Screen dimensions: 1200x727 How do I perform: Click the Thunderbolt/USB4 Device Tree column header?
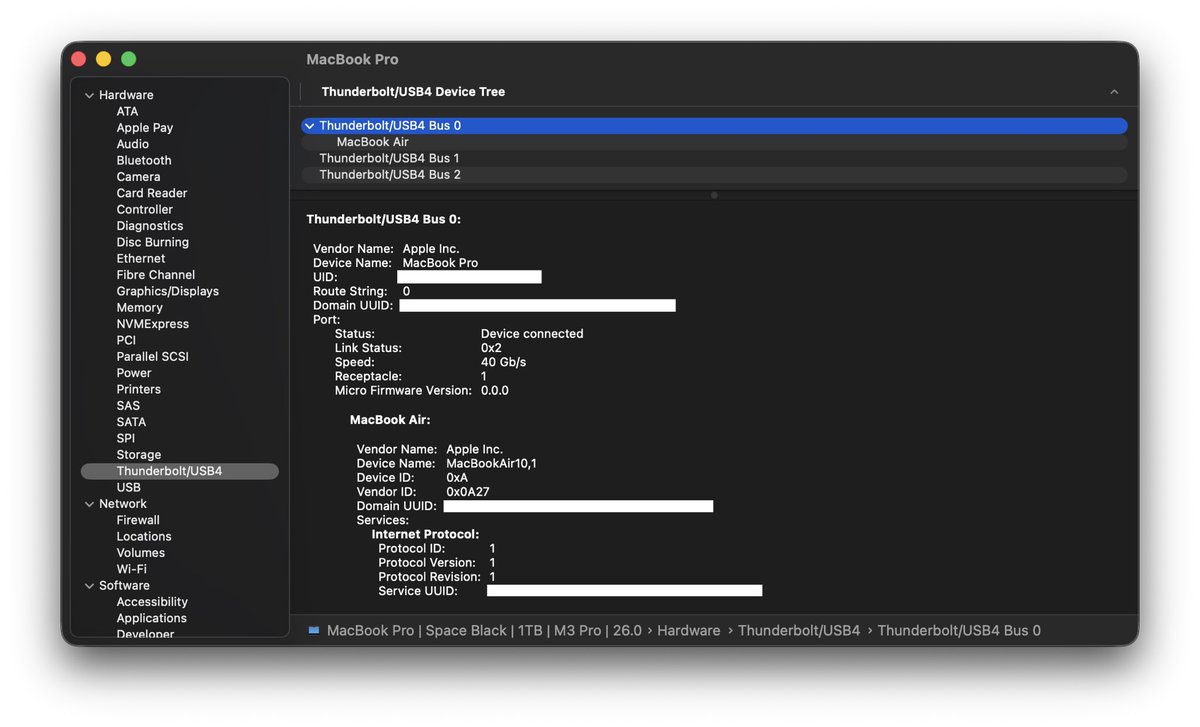413,92
